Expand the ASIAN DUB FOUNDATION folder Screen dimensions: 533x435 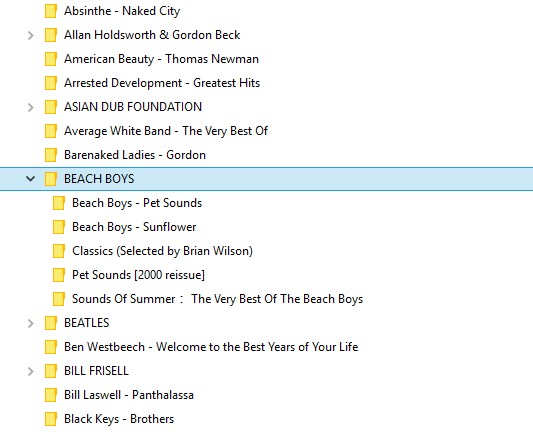pos(31,107)
